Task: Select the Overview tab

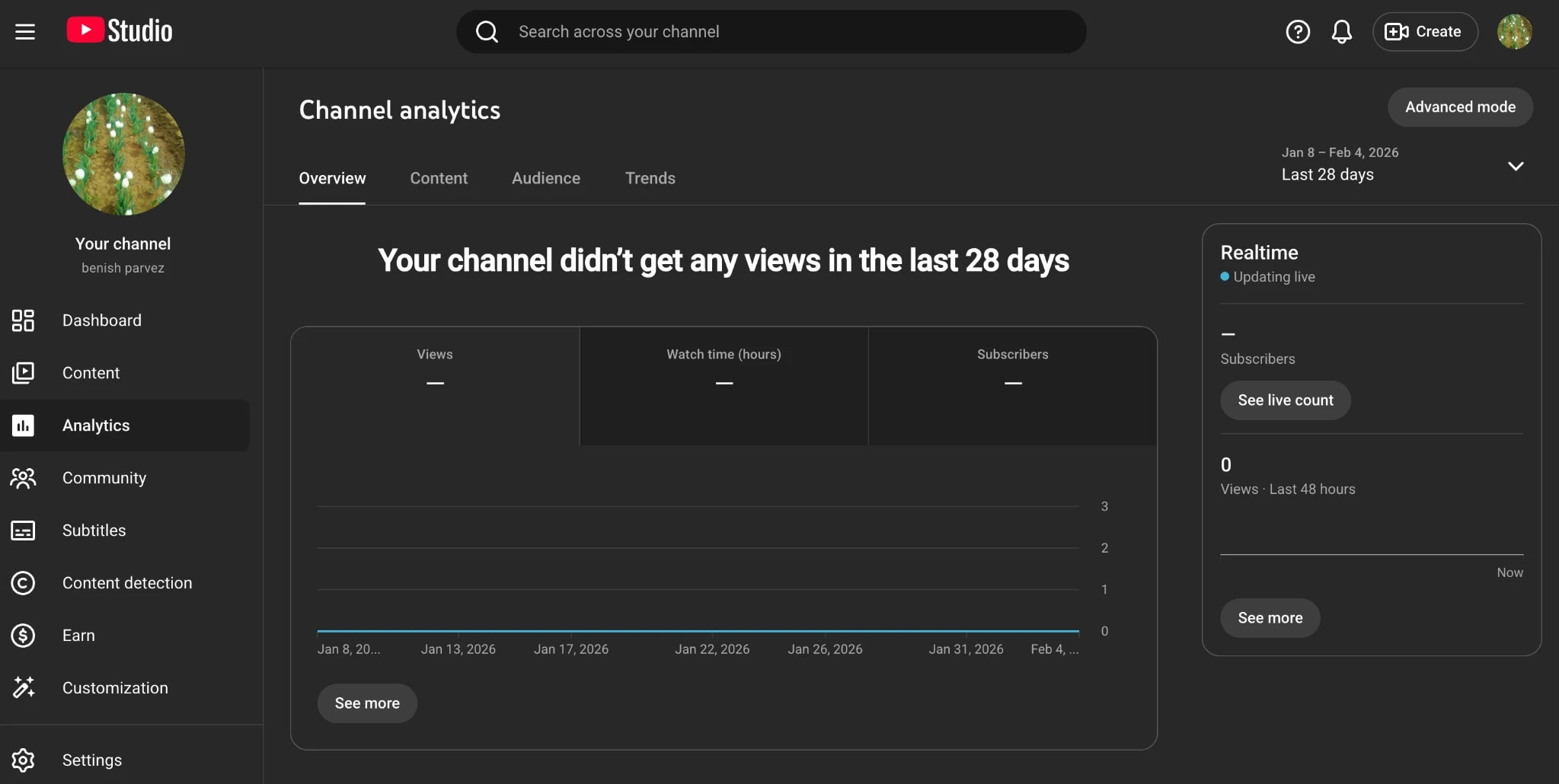Action: pyautogui.click(x=332, y=178)
